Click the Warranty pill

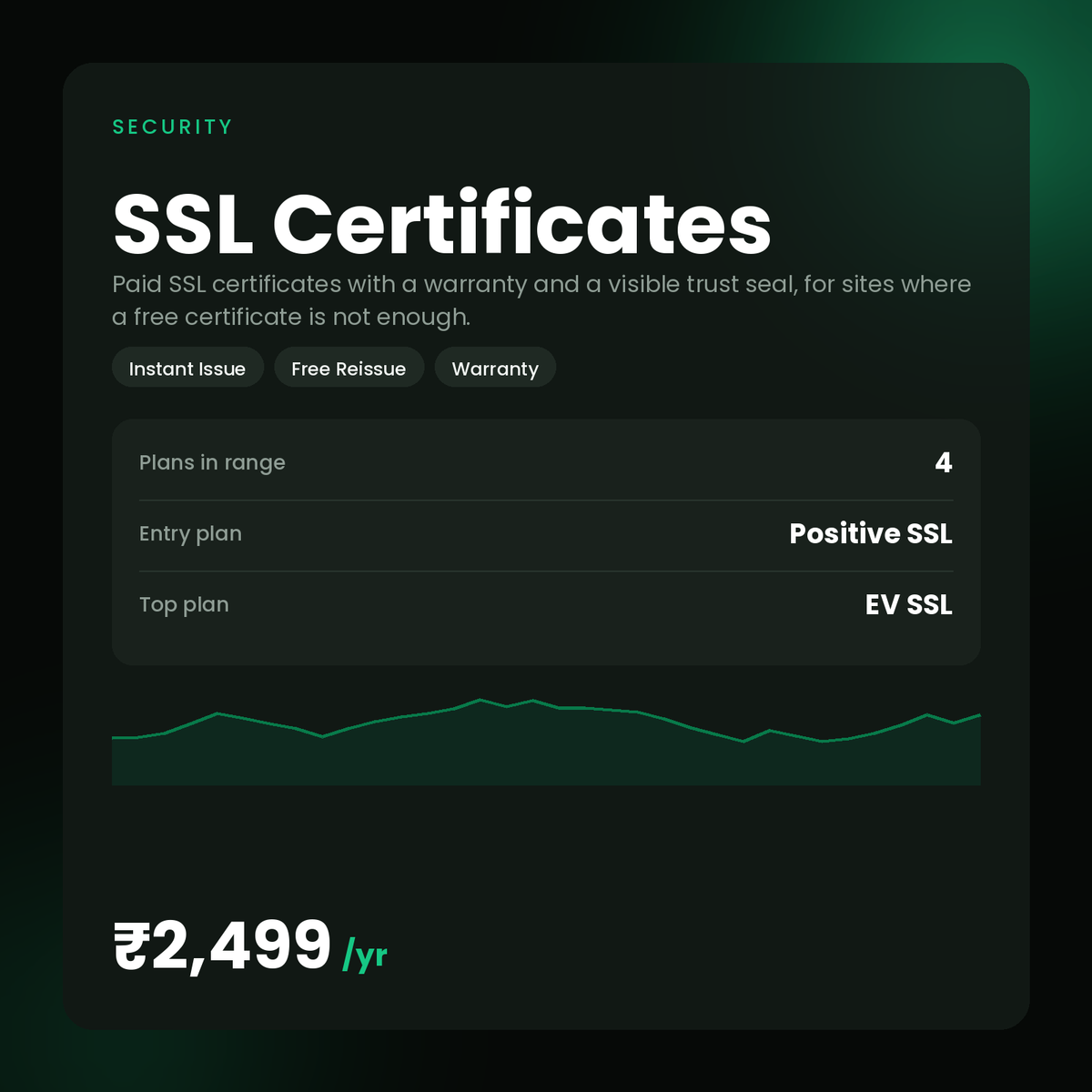point(495,368)
